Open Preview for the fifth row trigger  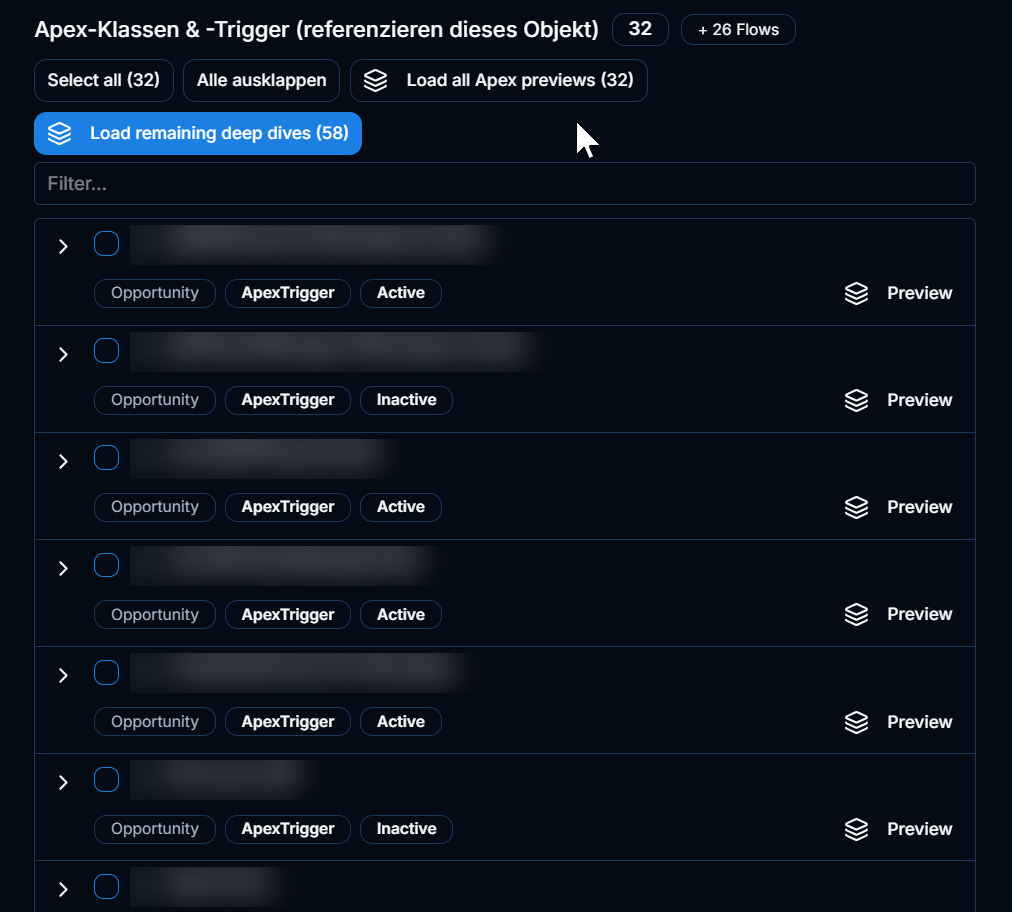(x=898, y=722)
